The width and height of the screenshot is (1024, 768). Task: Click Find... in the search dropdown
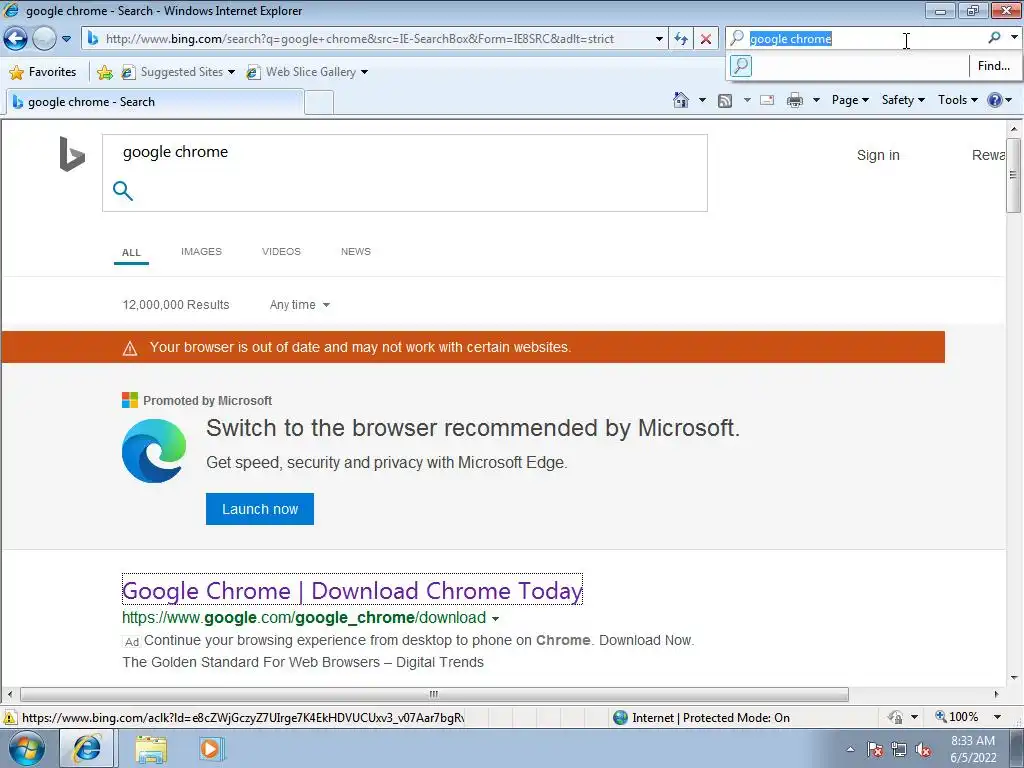[993, 66]
